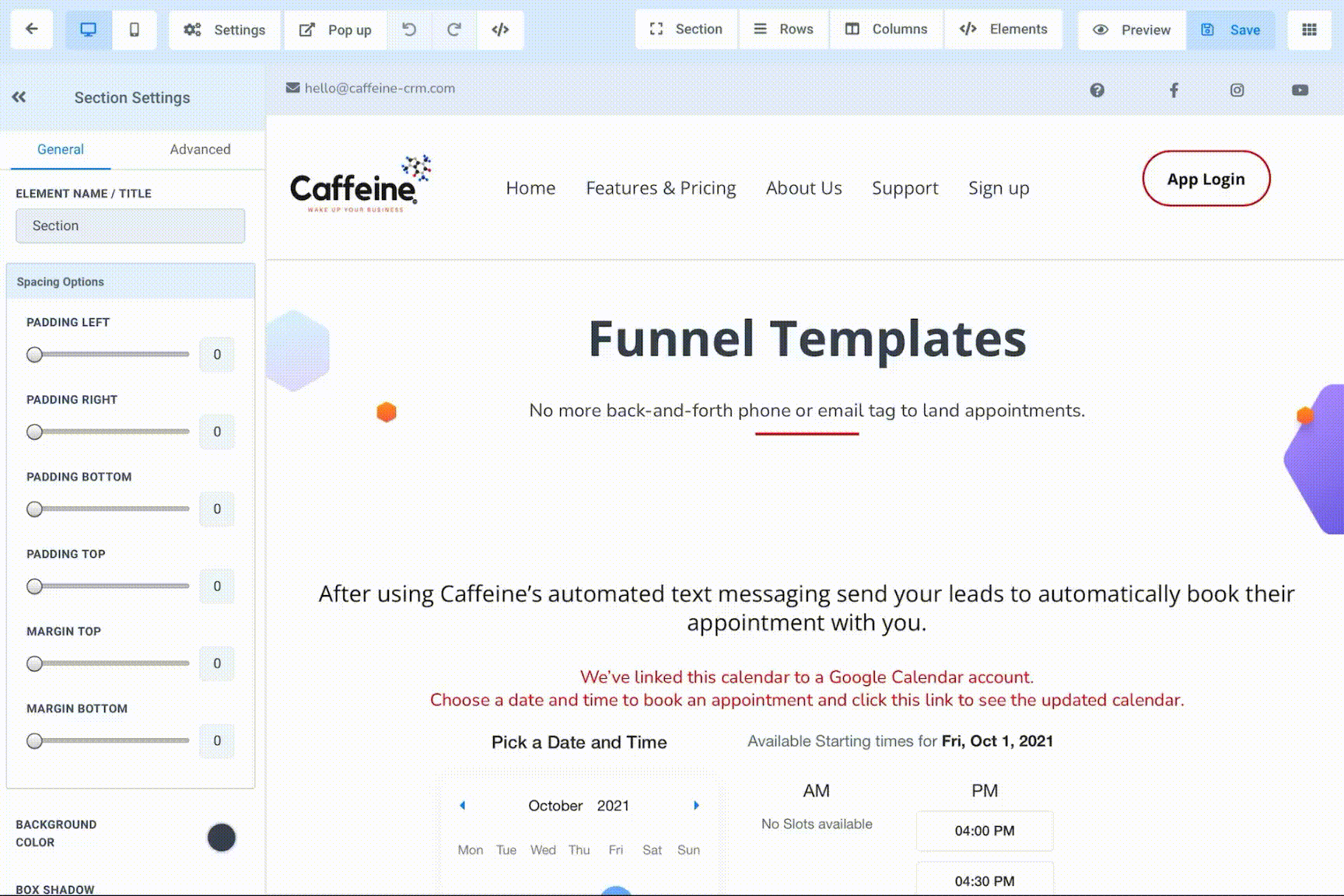The width and height of the screenshot is (1344, 896).
Task: Open the Settings menu
Action: pyautogui.click(x=224, y=30)
